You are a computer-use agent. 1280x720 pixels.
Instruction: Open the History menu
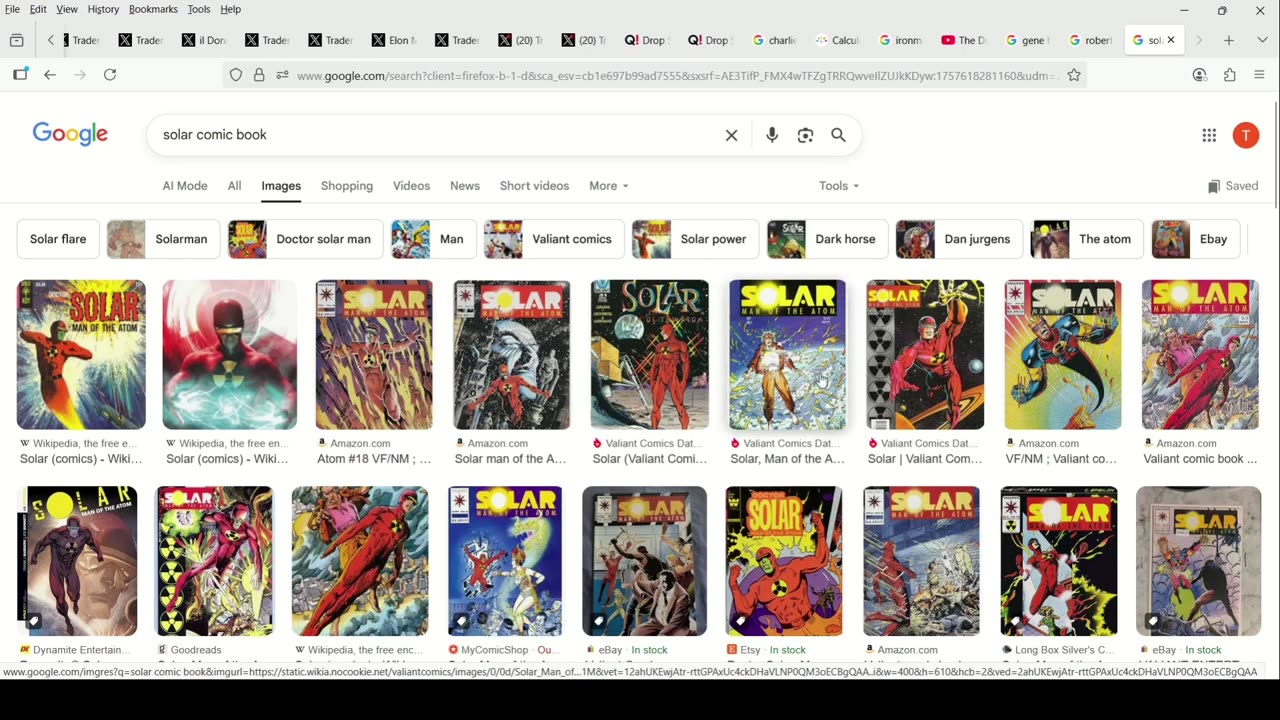point(103,9)
